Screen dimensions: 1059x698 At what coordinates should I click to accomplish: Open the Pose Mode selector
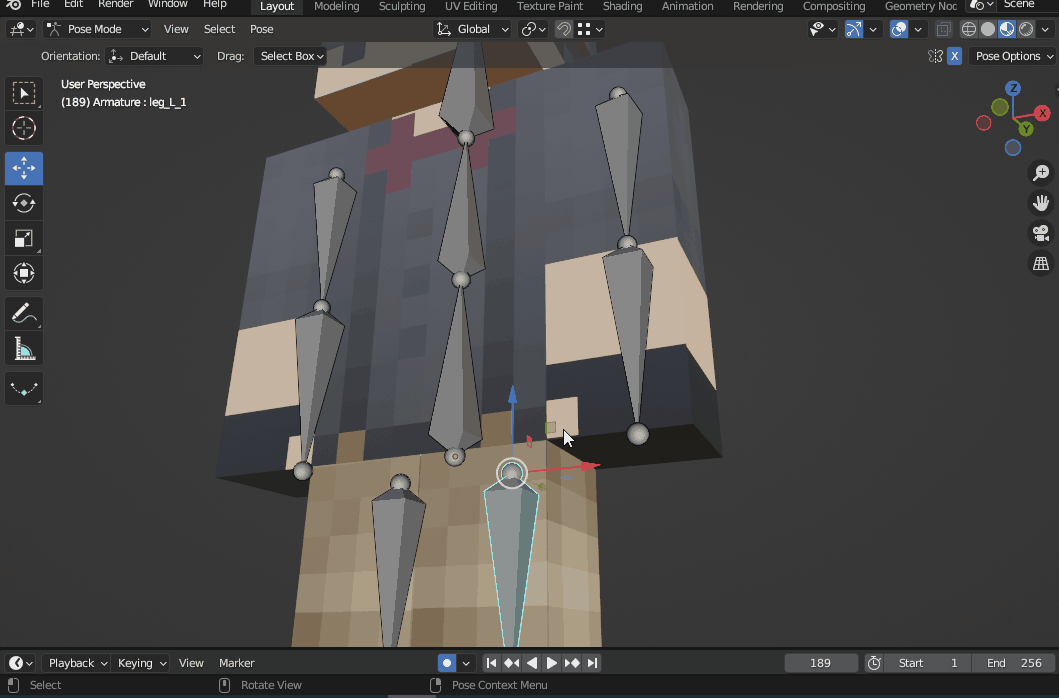point(97,28)
